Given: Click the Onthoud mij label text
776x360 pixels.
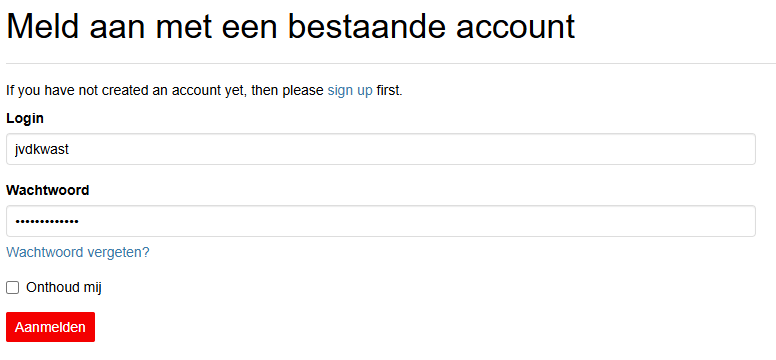Looking at the screenshot, I should 64,288.
